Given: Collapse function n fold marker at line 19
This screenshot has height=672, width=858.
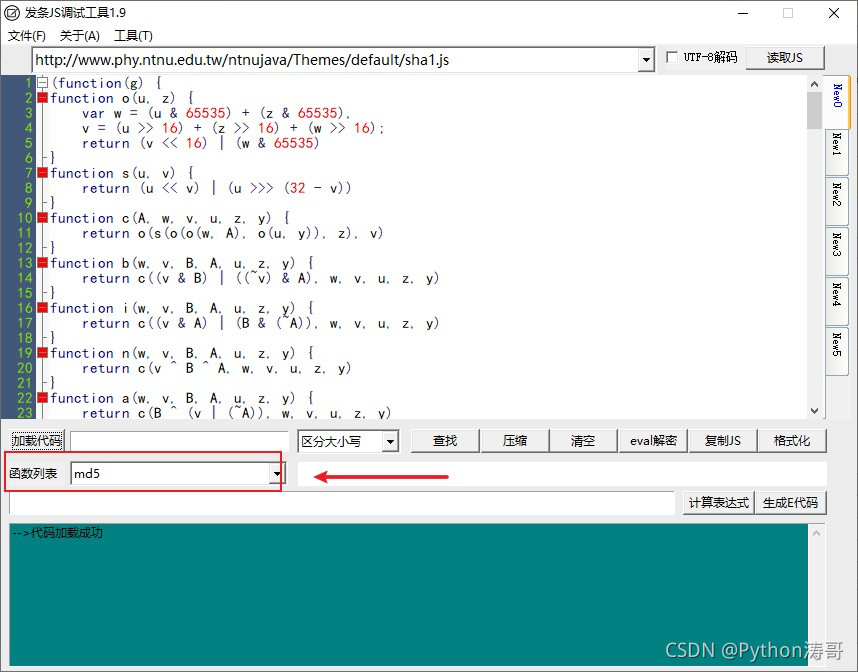Looking at the screenshot, I should point(42,353).
